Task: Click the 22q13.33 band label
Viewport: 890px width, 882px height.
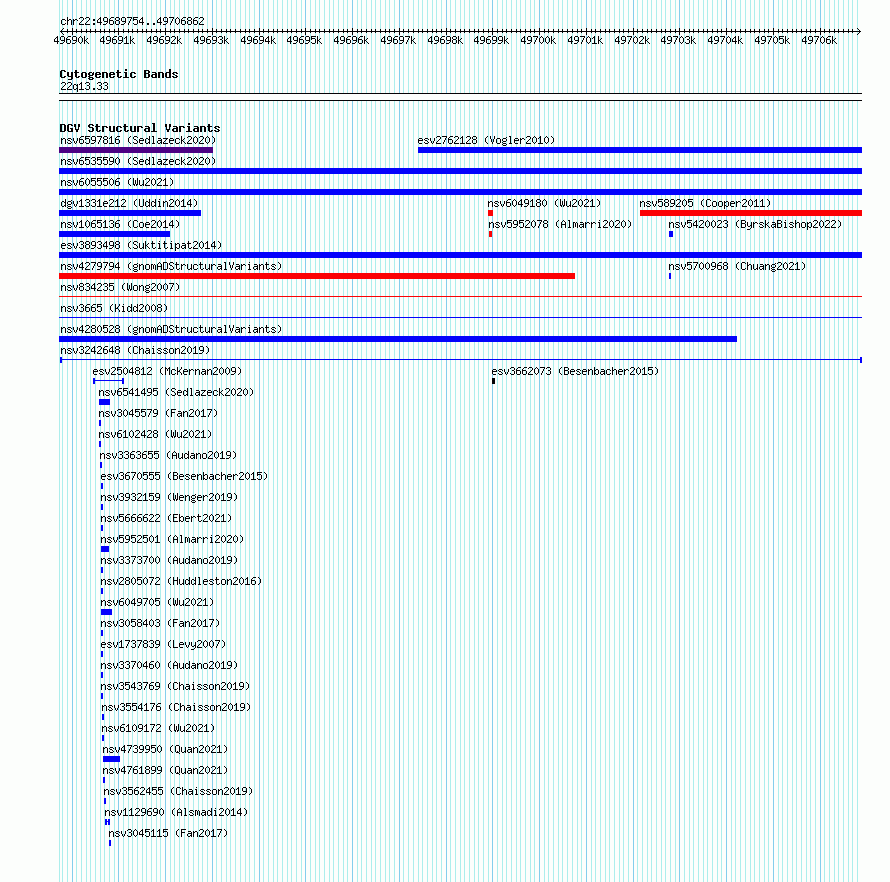Action: pyautogui.click(x=84, y=86)
